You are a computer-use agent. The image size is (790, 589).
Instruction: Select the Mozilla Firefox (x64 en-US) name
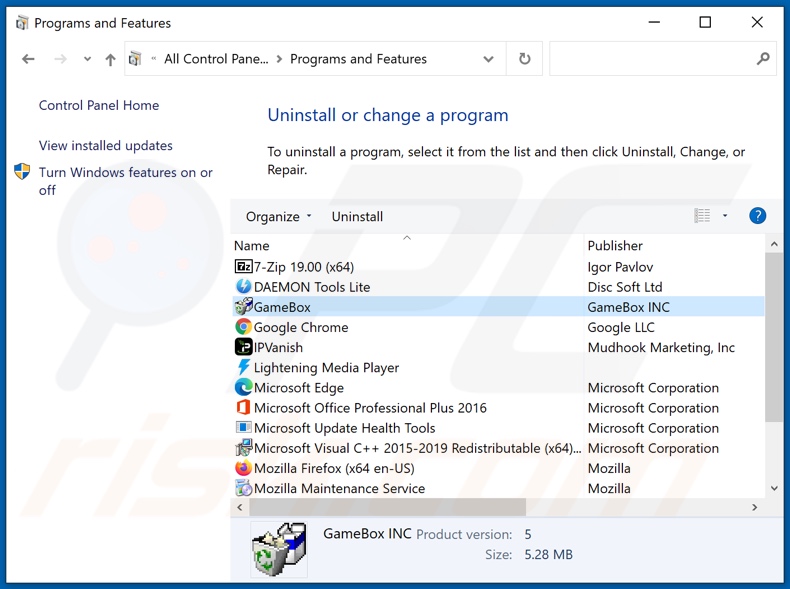(x=334, y=468)
